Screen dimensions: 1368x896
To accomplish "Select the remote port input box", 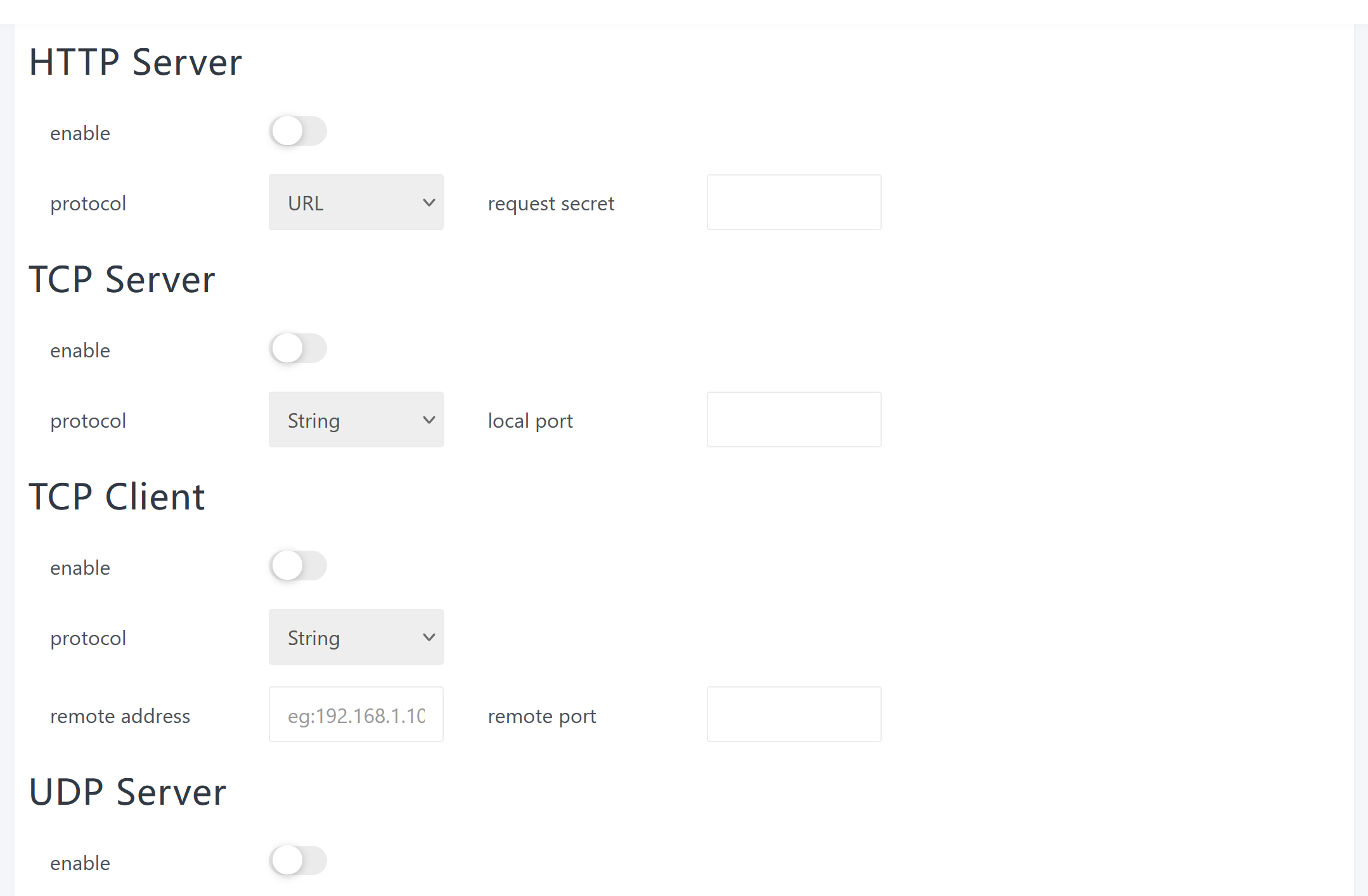I will pos(794,715).
